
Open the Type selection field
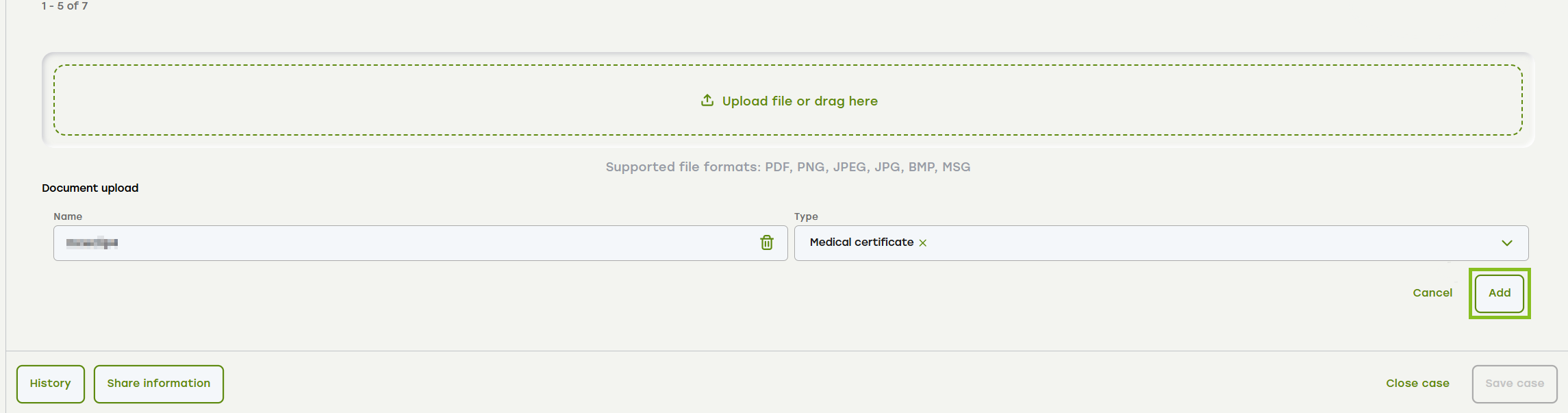[x=1161, y=243]
